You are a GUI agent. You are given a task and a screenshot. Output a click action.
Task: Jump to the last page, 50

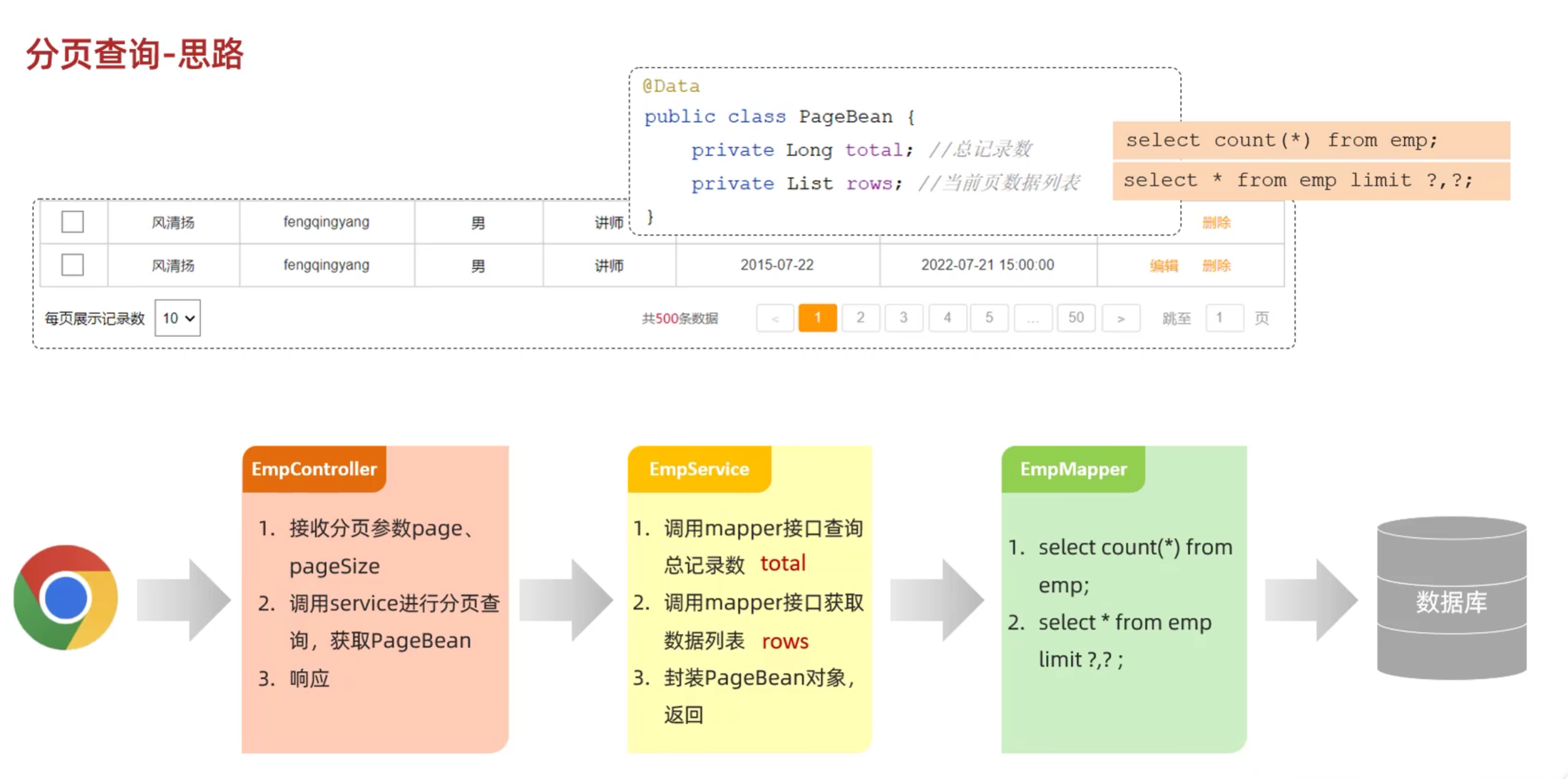(1076, 318)
